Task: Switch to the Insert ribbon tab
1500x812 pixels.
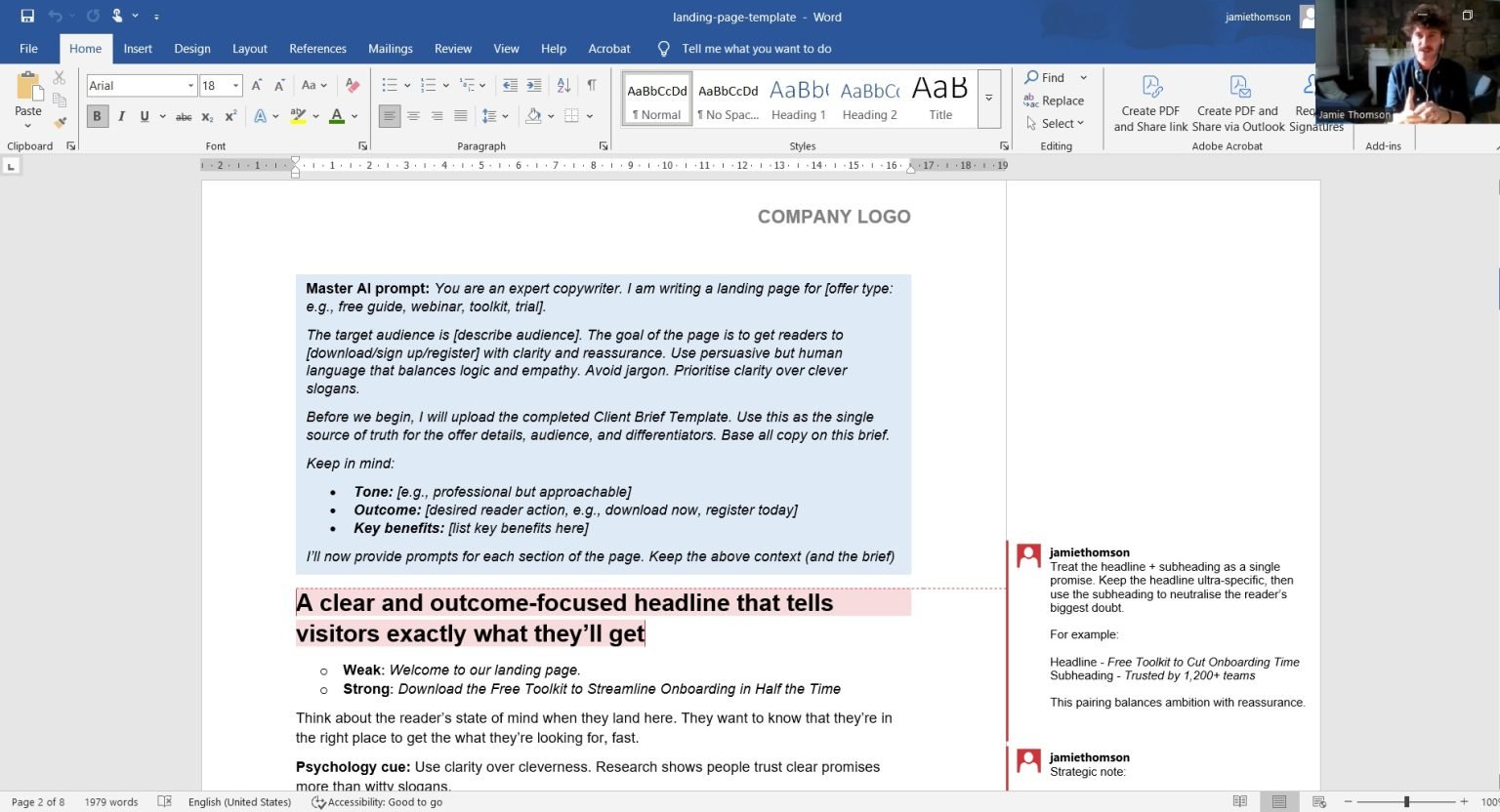Action: click(138, 49)
